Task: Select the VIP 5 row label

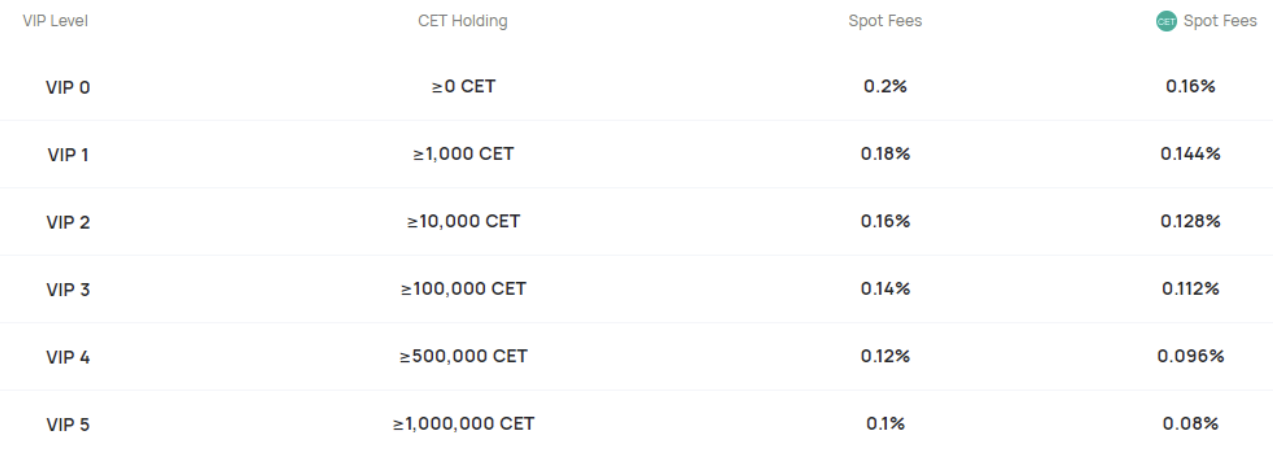Action: point(68,425)
